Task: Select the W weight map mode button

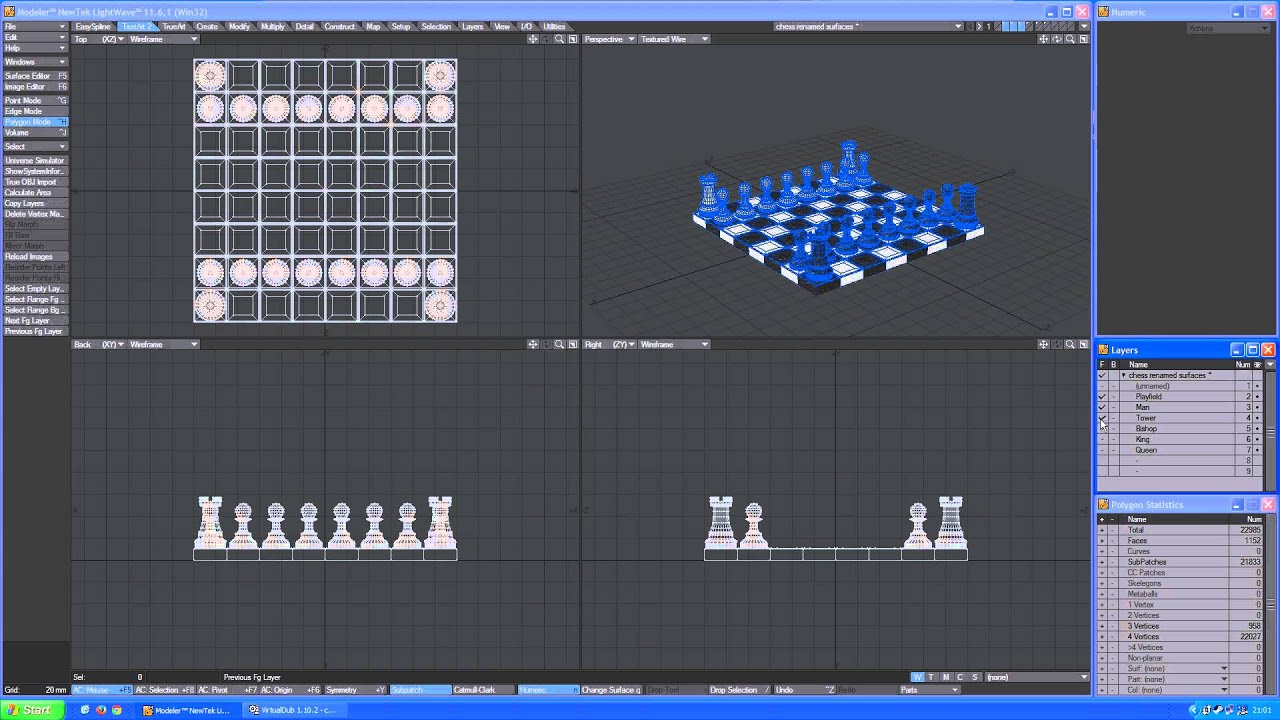Action: pos(917,677)
